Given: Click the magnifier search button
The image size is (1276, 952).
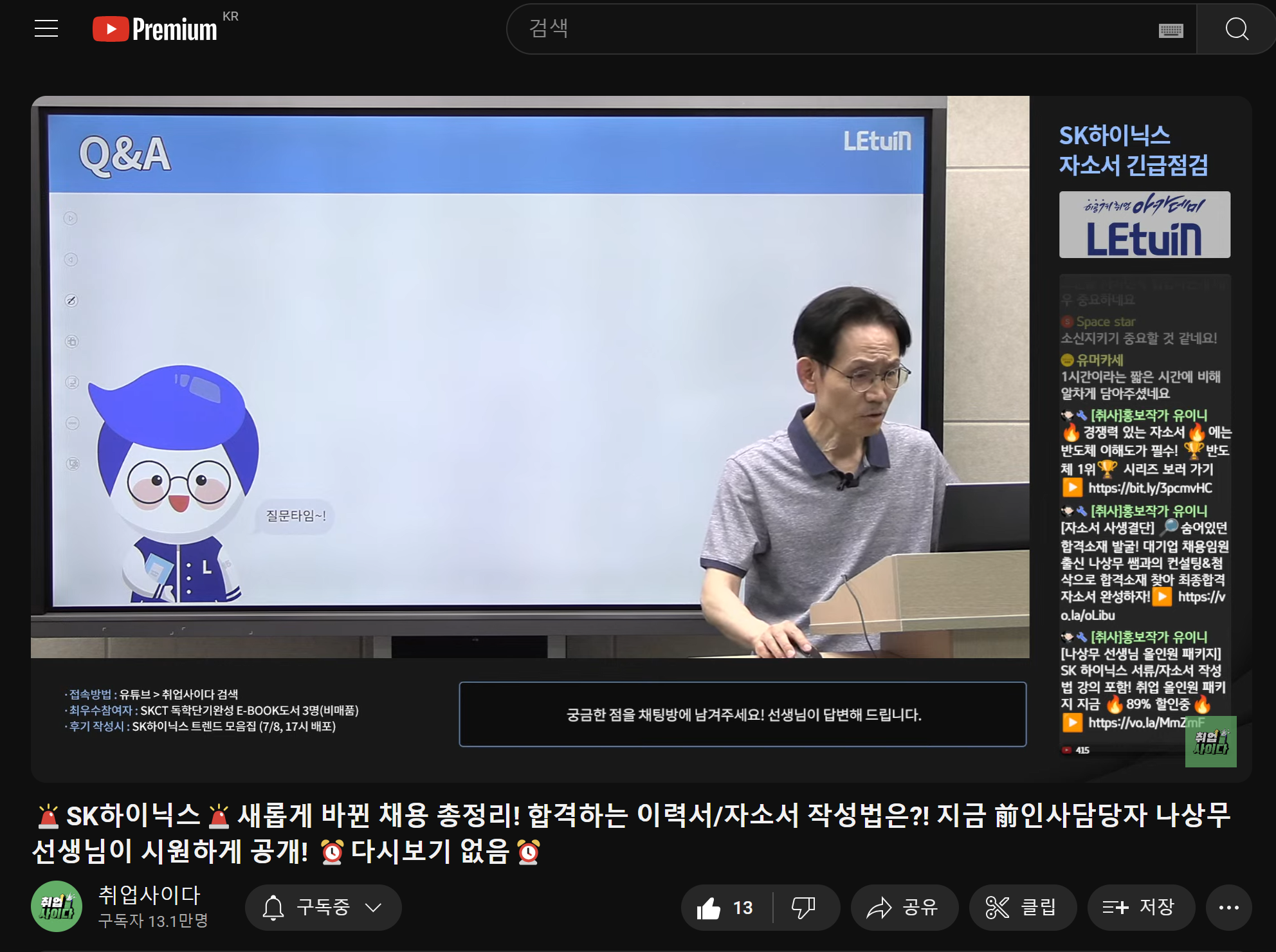Looking at the screenshot, I should (x=1236, y=29).
